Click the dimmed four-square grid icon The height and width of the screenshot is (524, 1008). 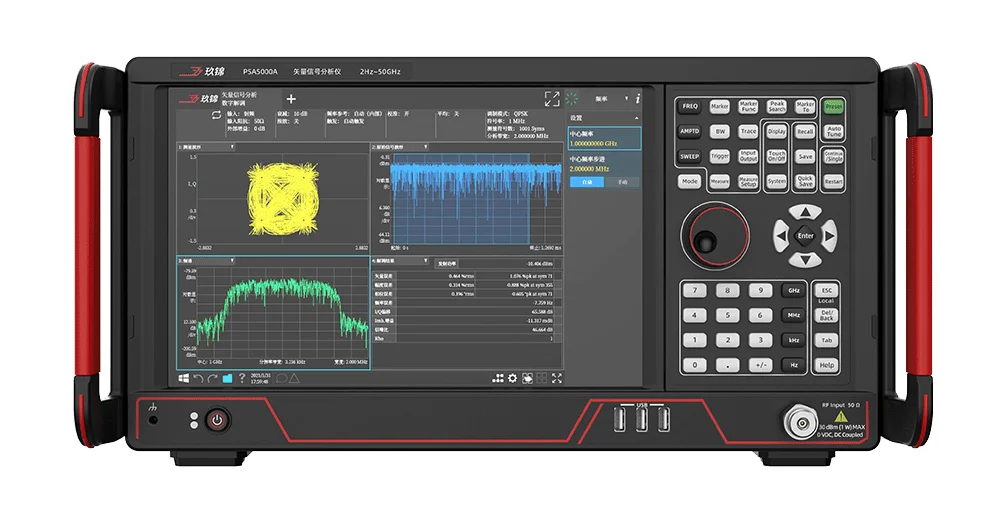[x=542, y=378]
